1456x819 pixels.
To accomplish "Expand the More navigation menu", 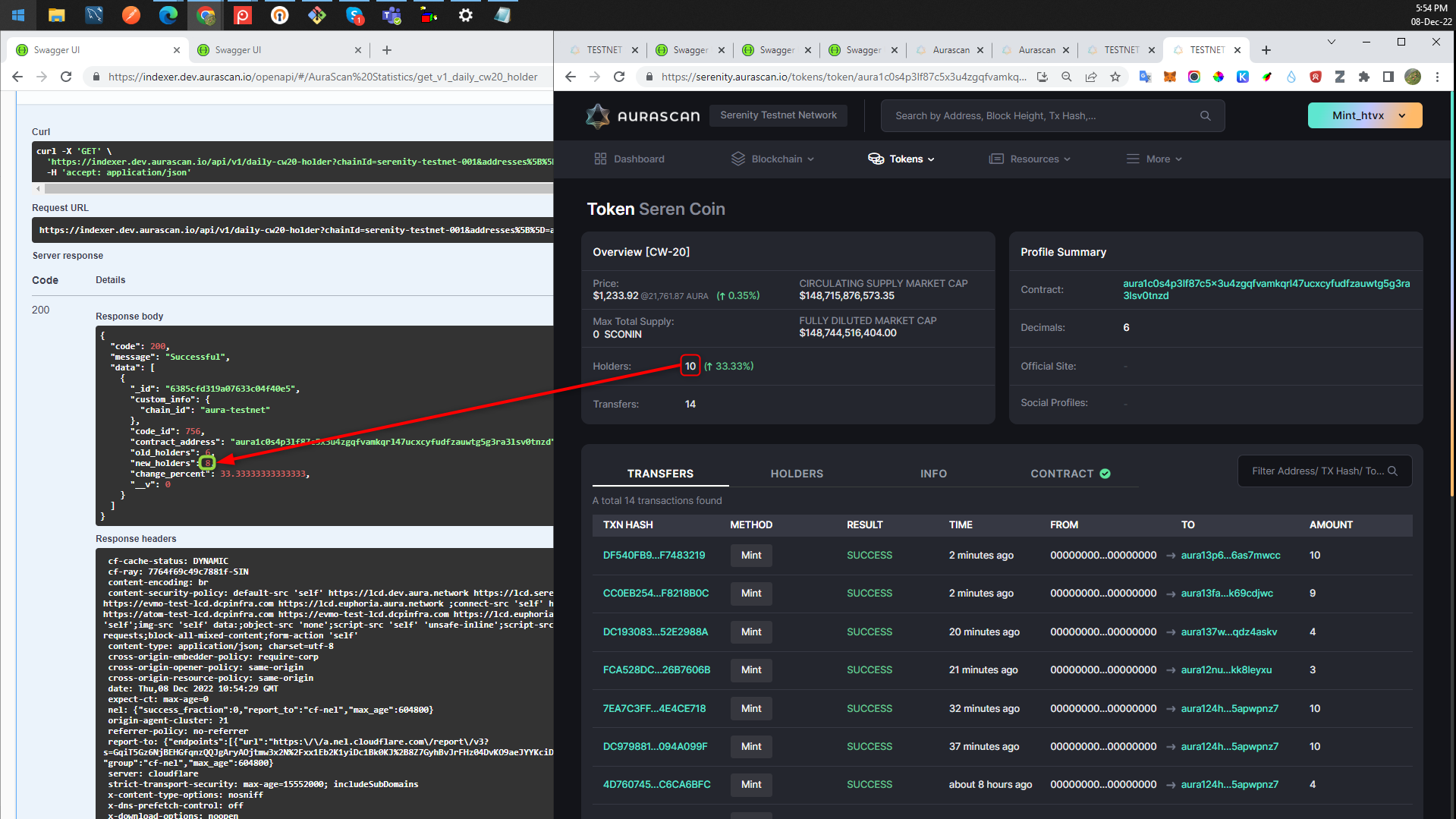I will (x=1154, y=159).
